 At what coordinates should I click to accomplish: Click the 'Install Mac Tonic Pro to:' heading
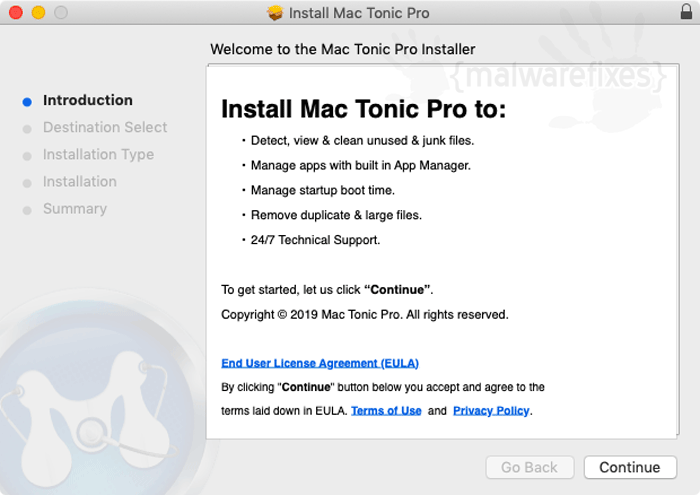pyautogui.click(x=364, y=109)
